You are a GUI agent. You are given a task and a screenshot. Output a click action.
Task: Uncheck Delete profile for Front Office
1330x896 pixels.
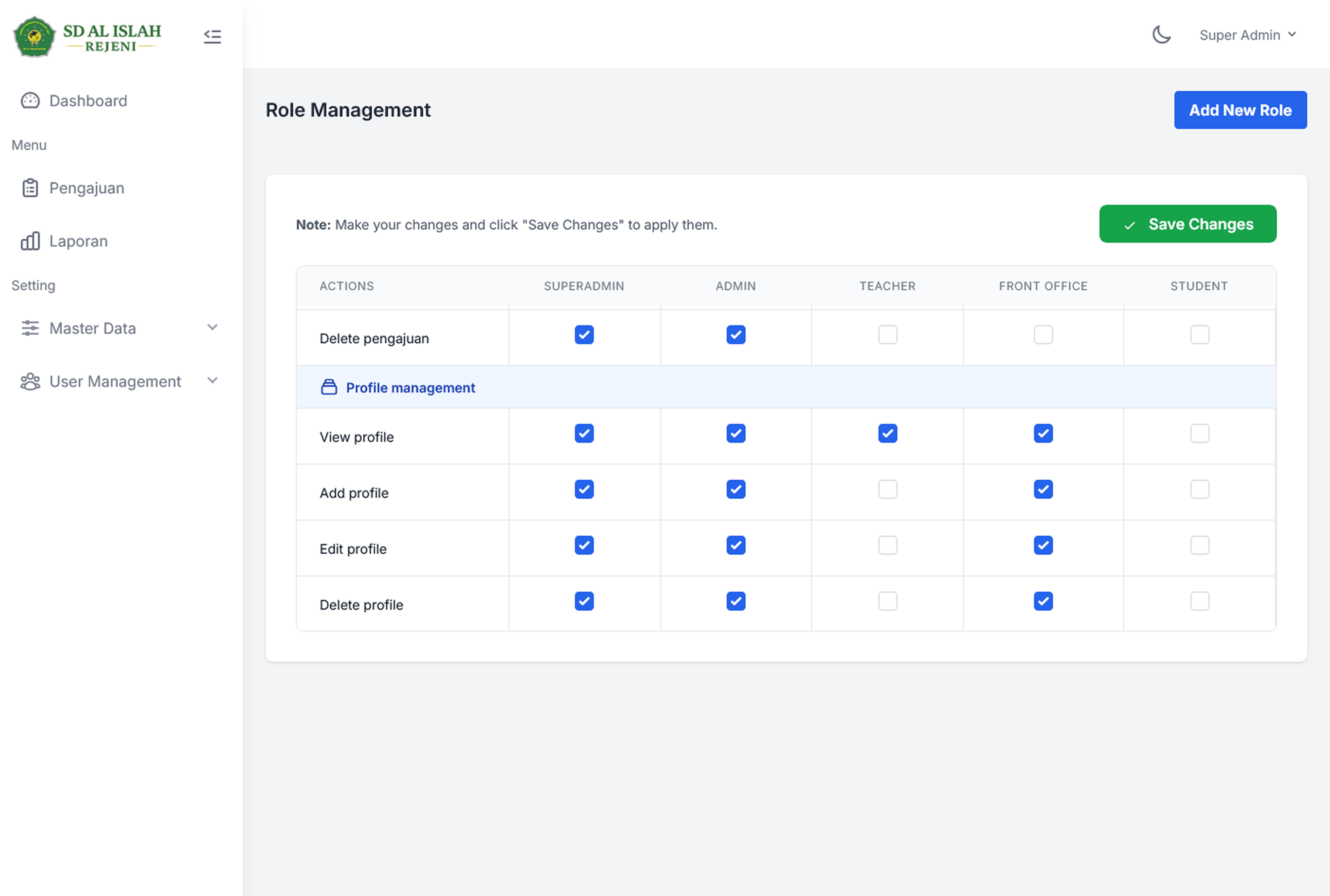point(1043,602)
